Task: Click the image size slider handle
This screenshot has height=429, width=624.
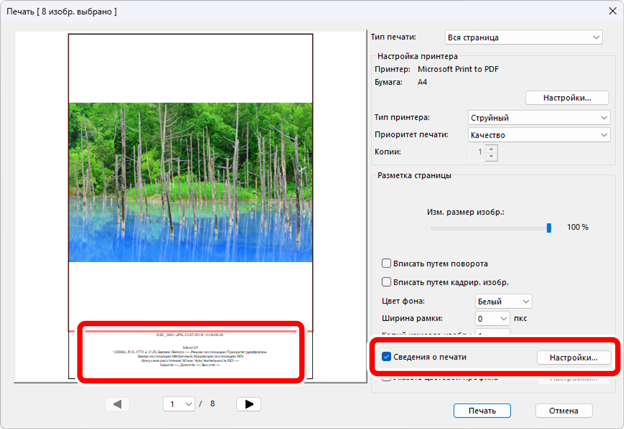Action: pyautogui.click(x=549, y=227)
